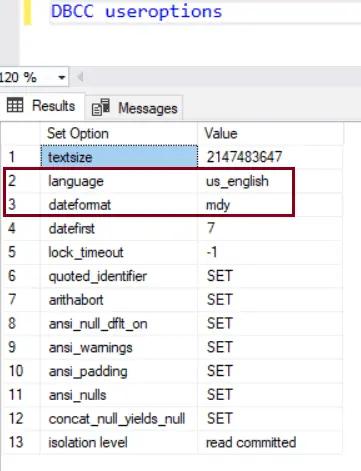Switch to the Messages tab
361x471 pixels.
tap(134, 108)
